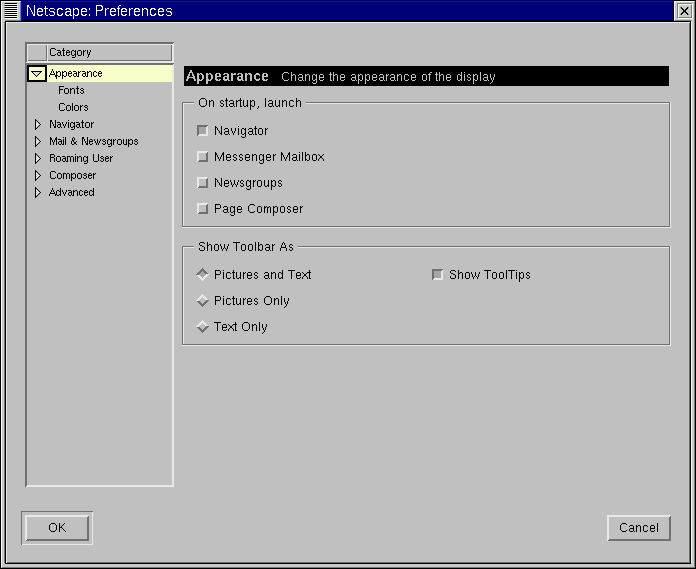This screenshot has height=569, width=696.
Task: Click the Cancel button
Action: (x=638, y=528)
